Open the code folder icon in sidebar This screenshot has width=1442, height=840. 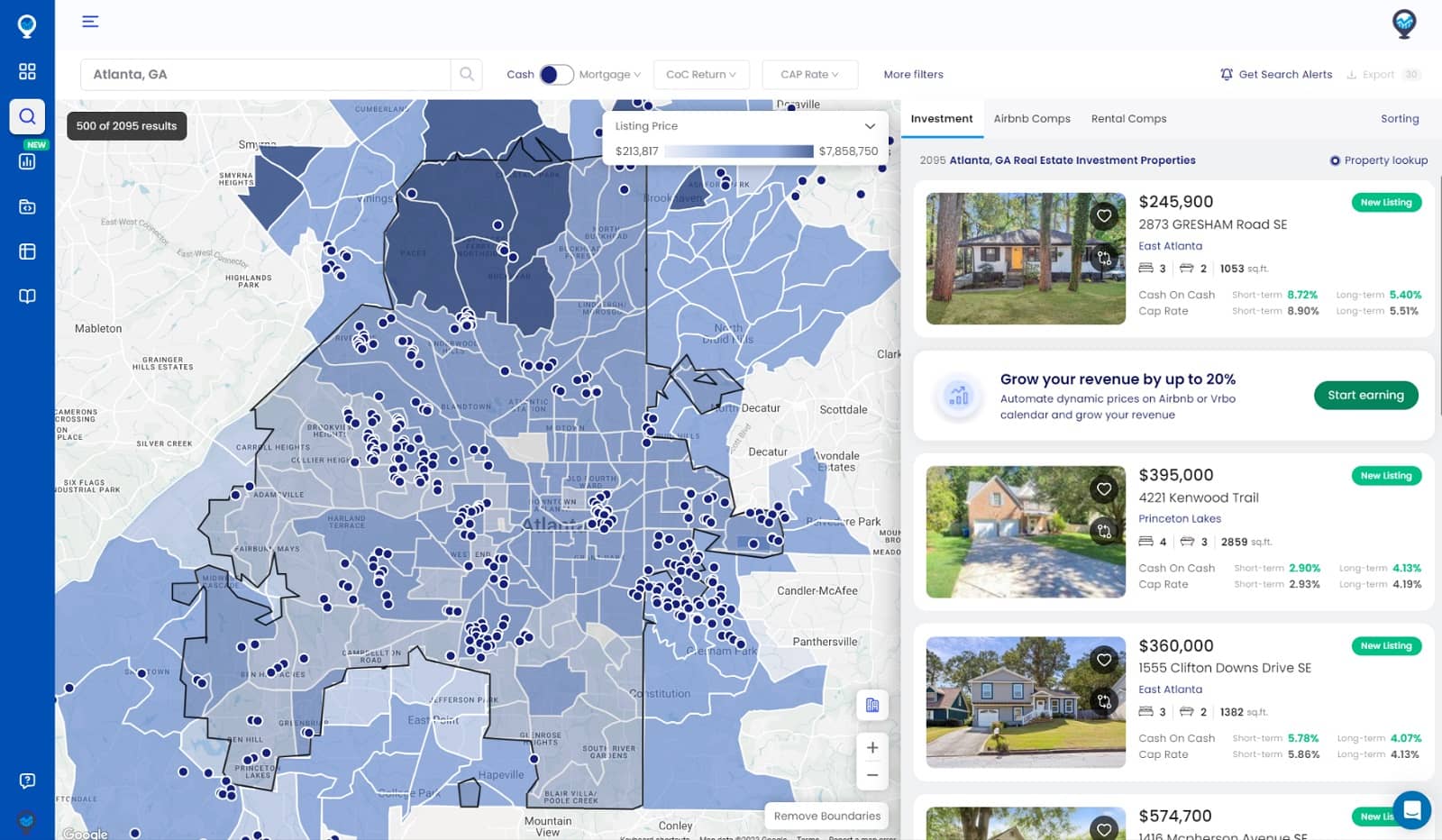[27, 206]
